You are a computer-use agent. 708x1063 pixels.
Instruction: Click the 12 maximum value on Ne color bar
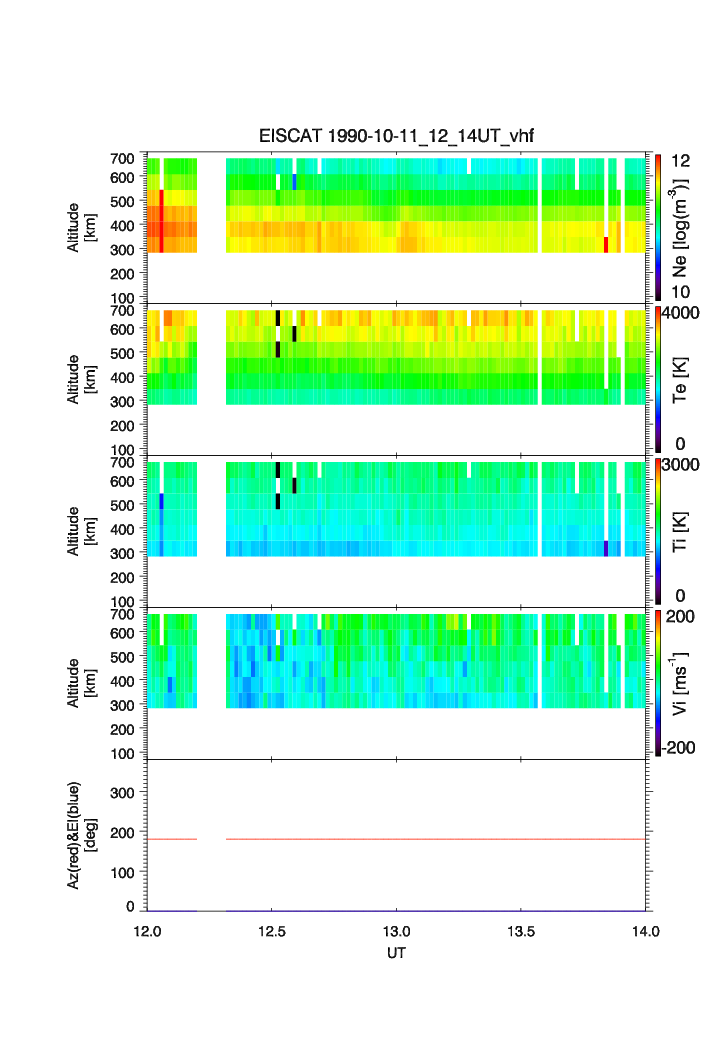(680, 161)
